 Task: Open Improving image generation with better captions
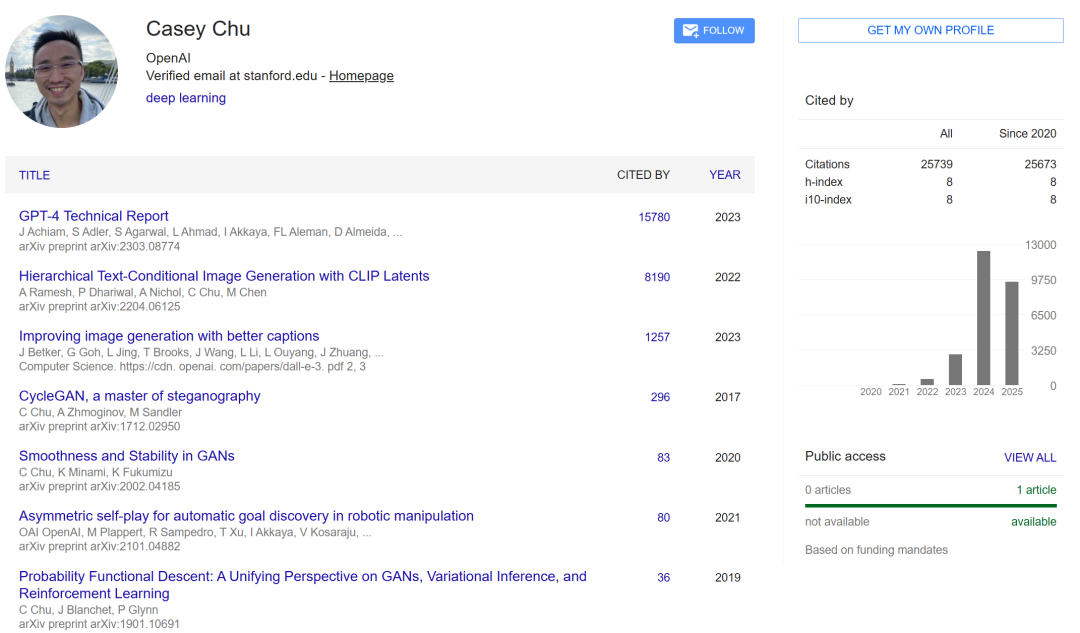(169, 336)
